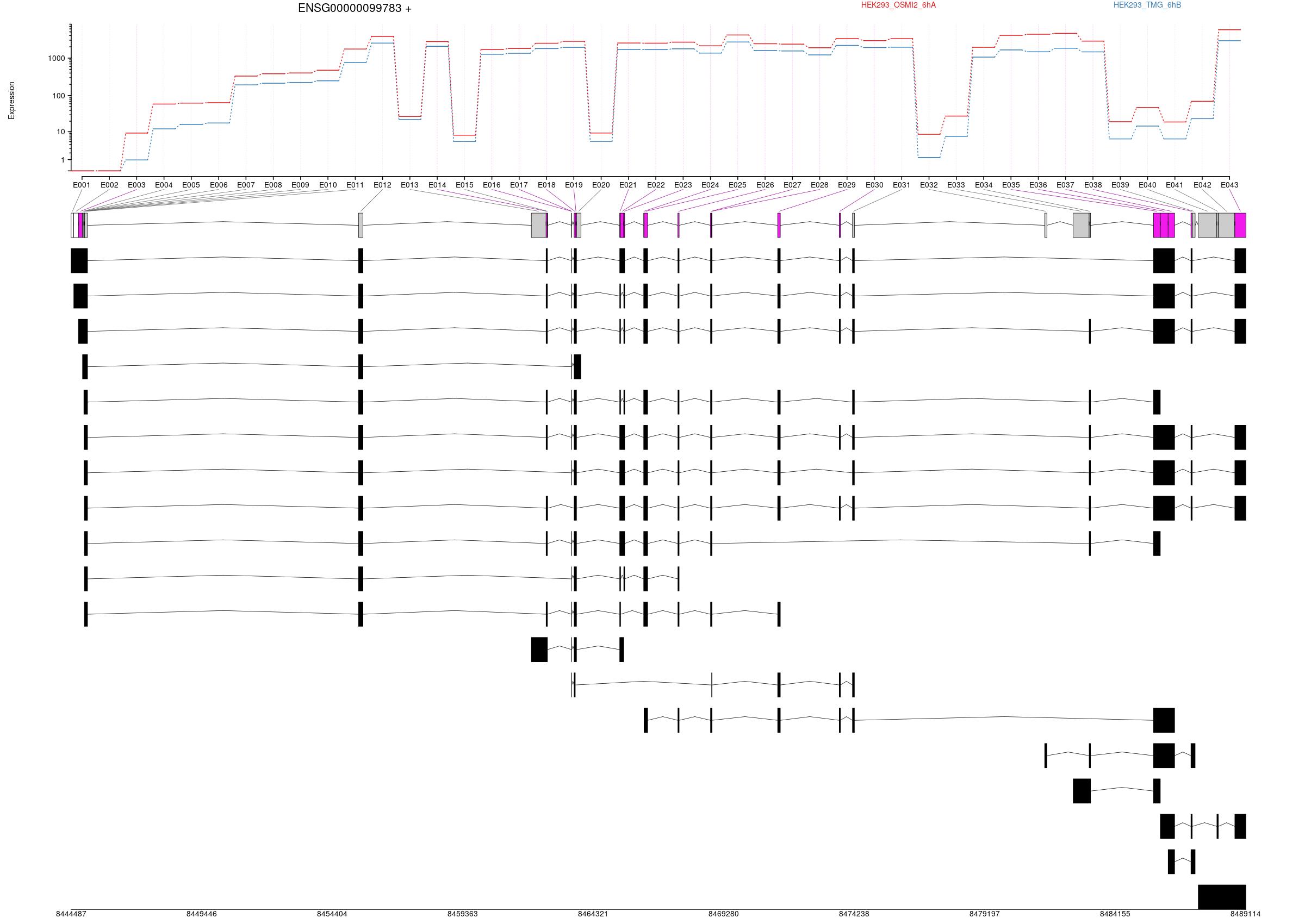Viewport: 1305px width, 924px height.
Task: Click exon bin label E012
Action: 382,185
